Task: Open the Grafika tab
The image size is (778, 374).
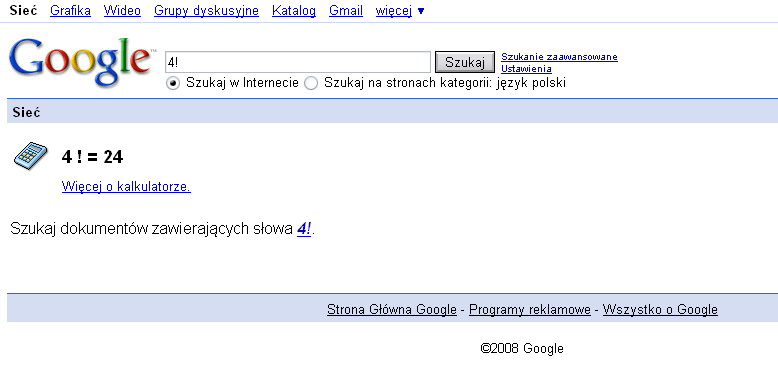Action: click(70, 10)
